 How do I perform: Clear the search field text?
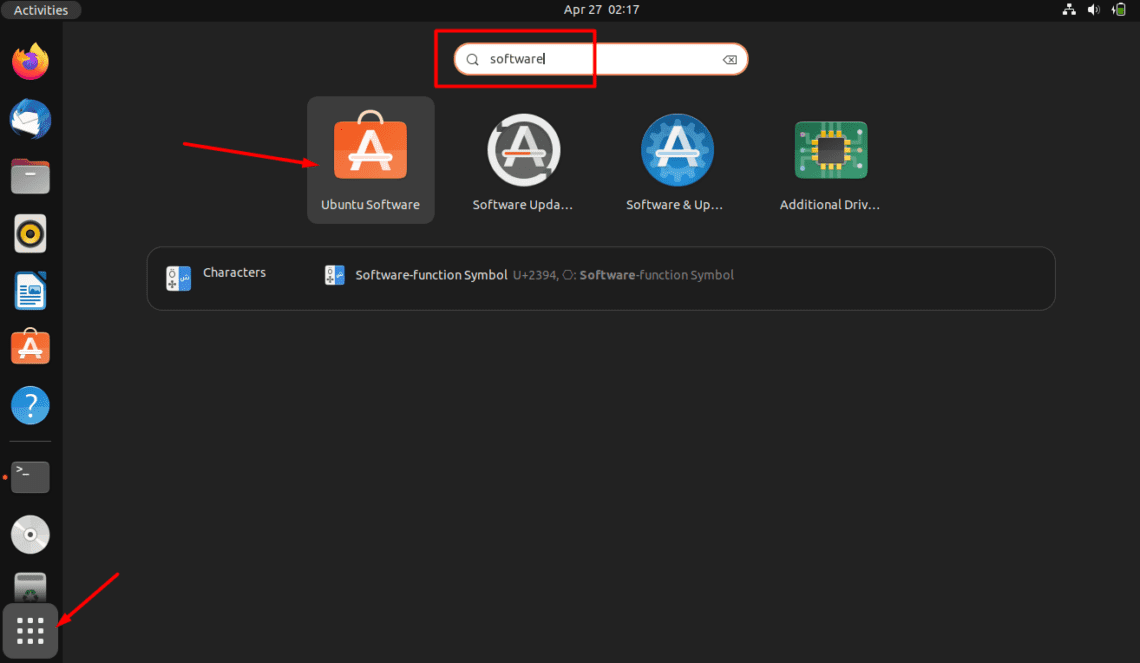[x=730, y=59]
